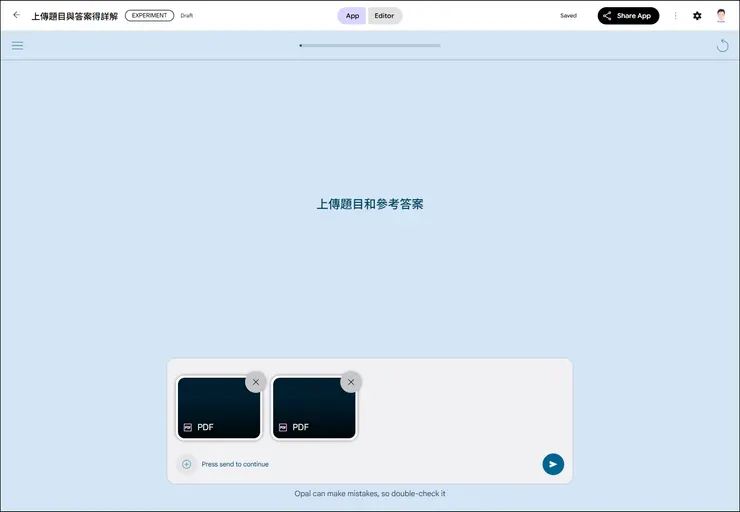Open the settings gear icon
The height and width of the screenshot is (512, 740).
click(697, 16)
